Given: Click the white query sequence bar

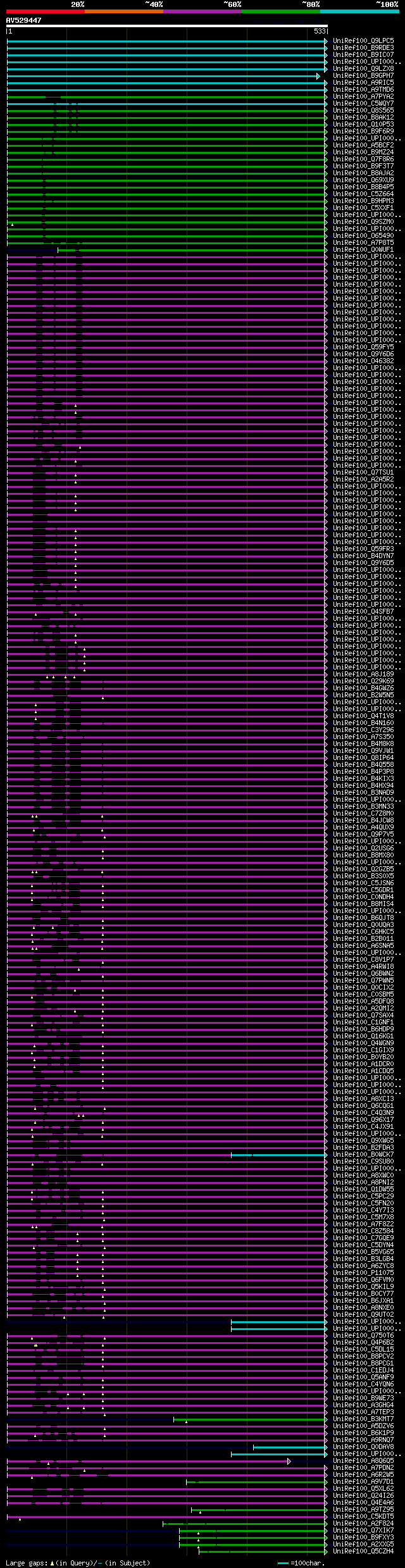Looking at the screenshot, I should (167, 26).
